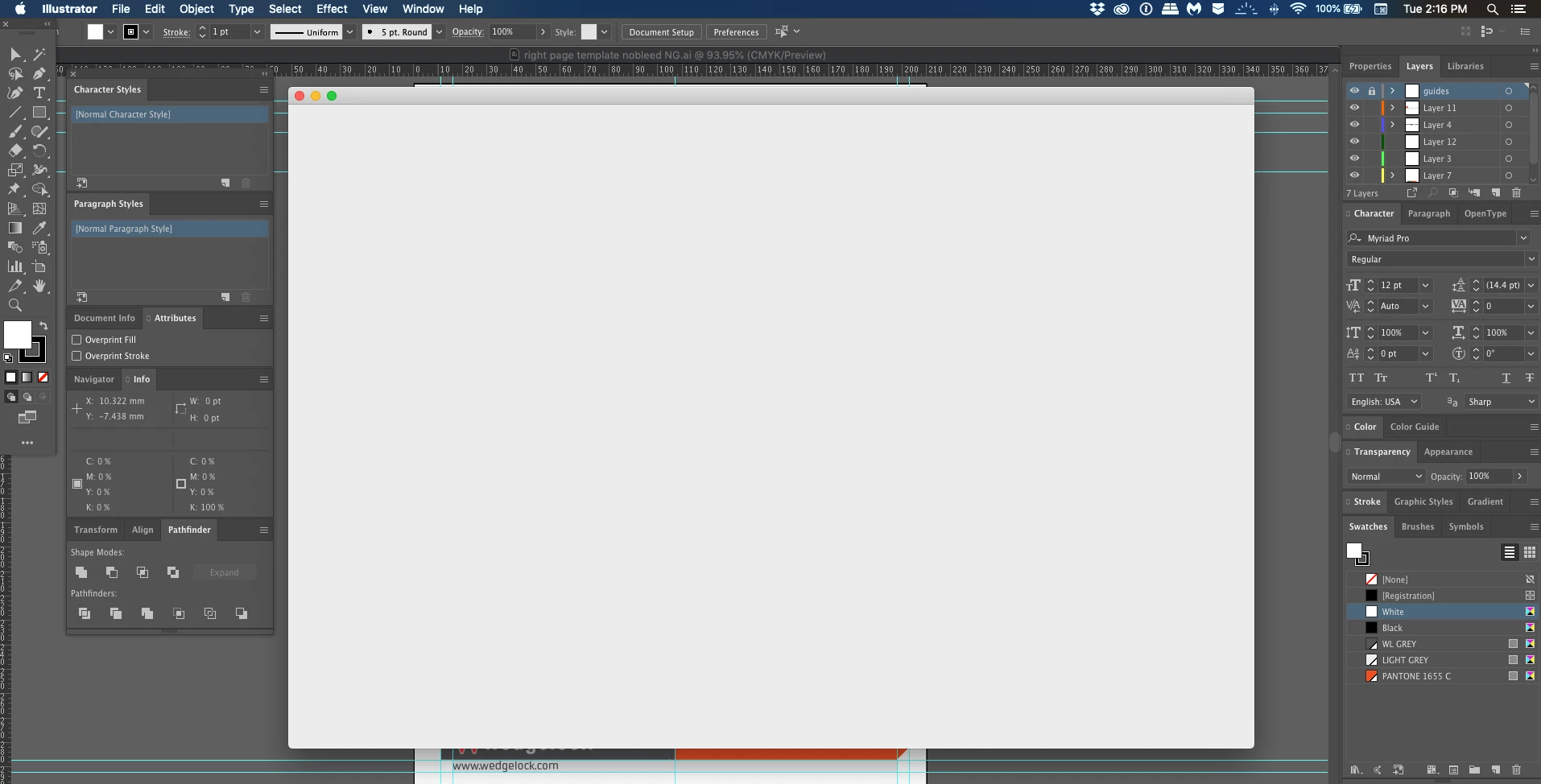This screenshot has width=1541, height=784.
Task: Open Edit Toolbar three-dots button
Action: (x=27, y=443)
